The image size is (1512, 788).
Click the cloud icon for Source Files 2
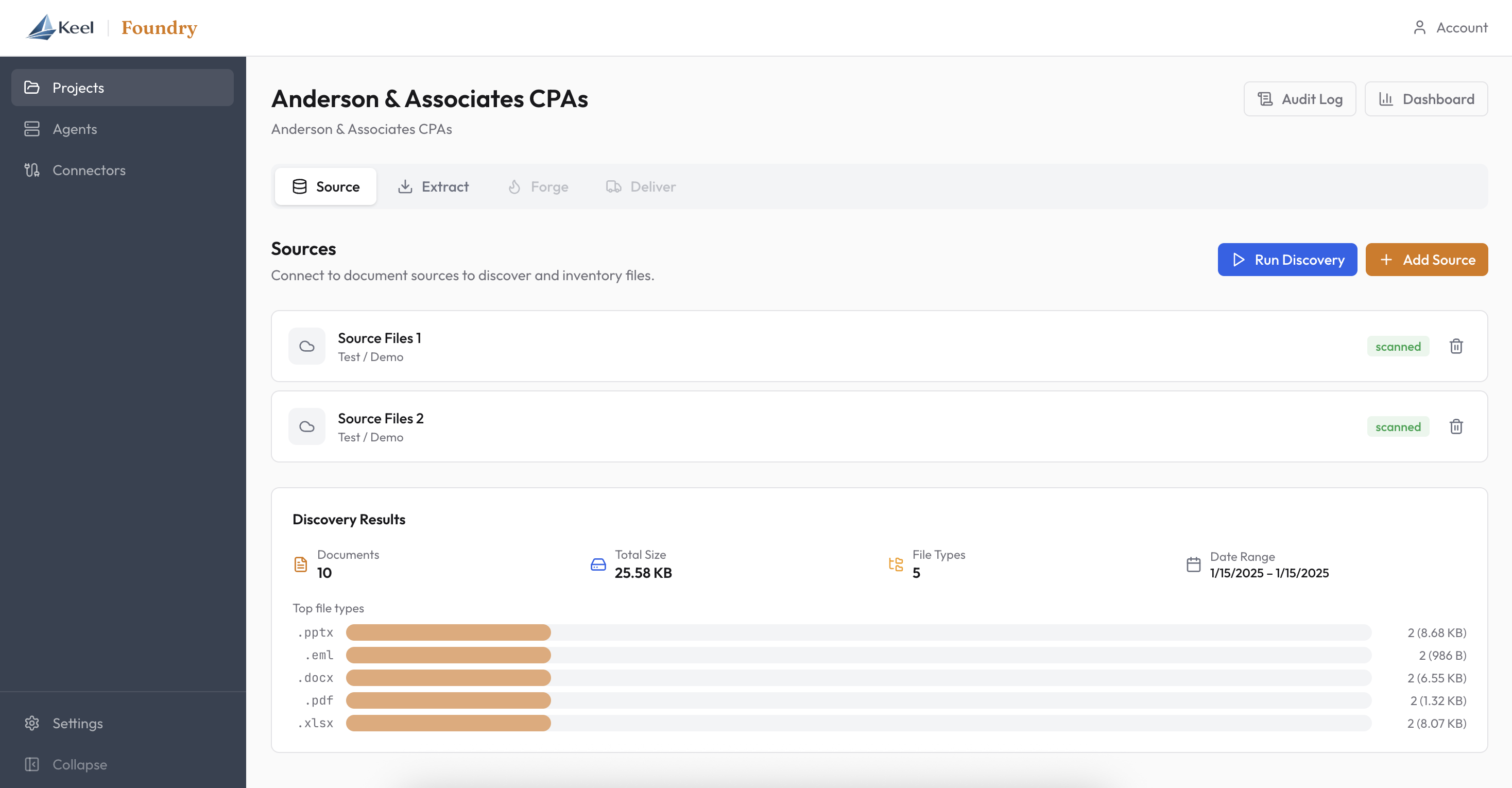pos(306,427)
